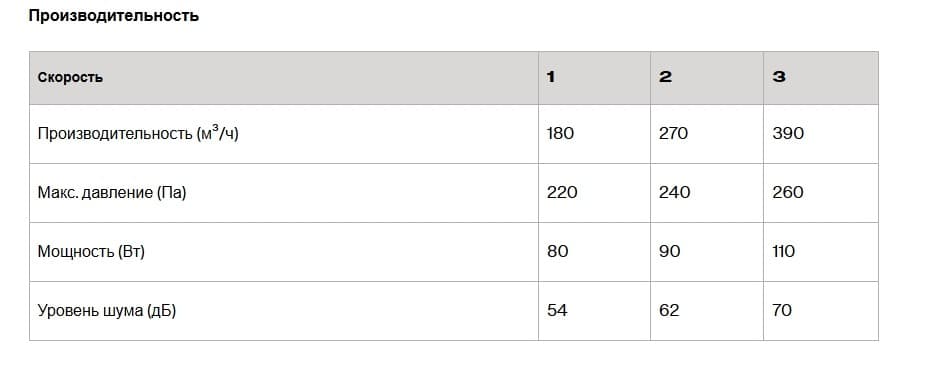Image resolution: width=929 pixels, height=368 pixels.
Task: Click the 390 airflow value
Action: 788,134
